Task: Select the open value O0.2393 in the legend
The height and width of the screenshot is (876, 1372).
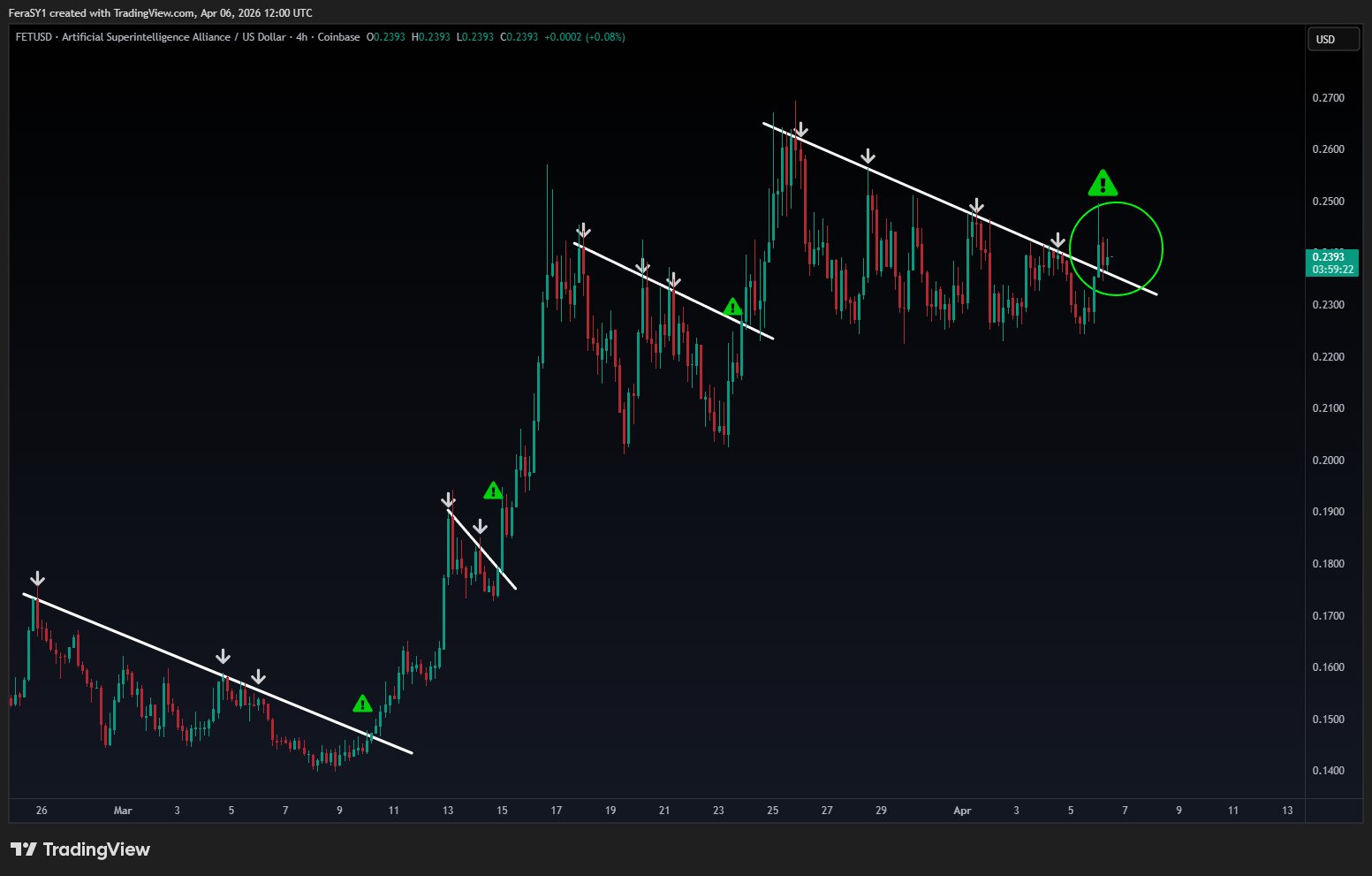Action: [386, 37]
